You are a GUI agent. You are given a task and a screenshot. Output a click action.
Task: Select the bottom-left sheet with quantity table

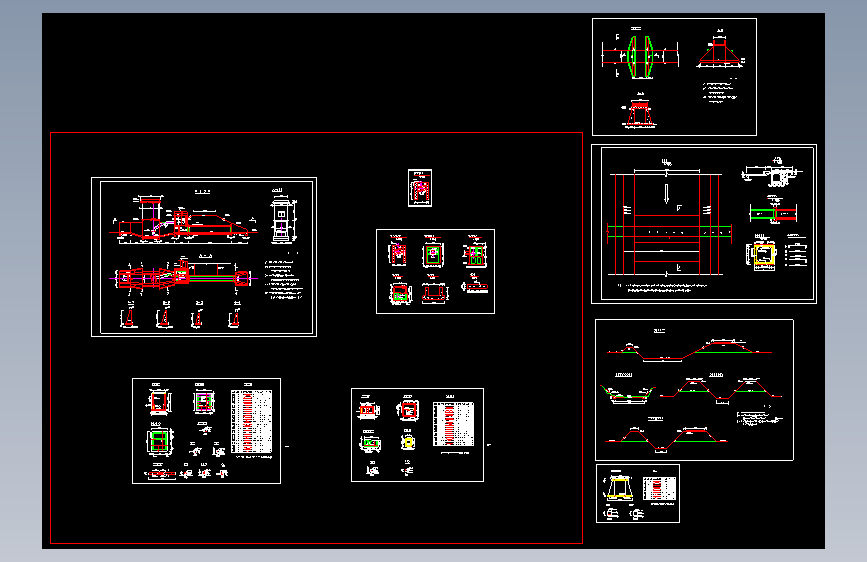click(x=206, y=431)
